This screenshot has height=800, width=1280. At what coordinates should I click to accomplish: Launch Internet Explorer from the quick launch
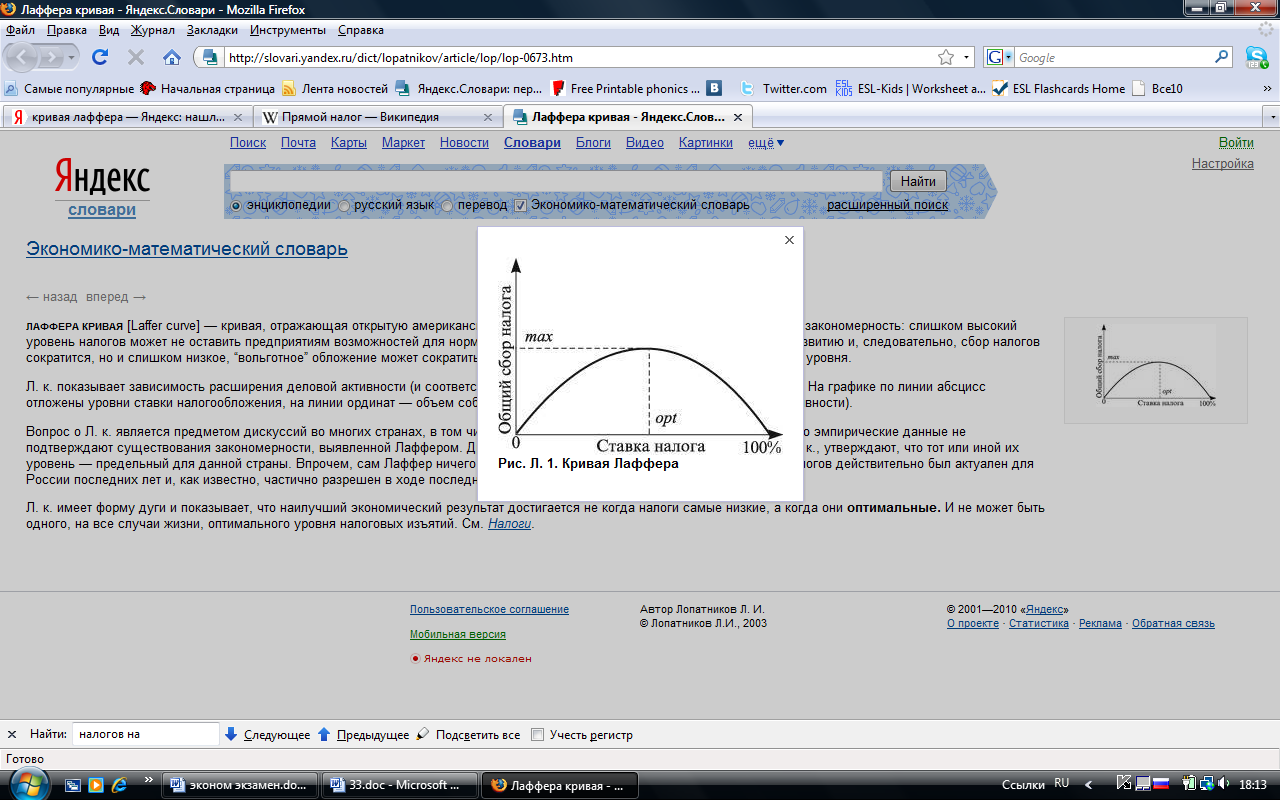point(119,784)
